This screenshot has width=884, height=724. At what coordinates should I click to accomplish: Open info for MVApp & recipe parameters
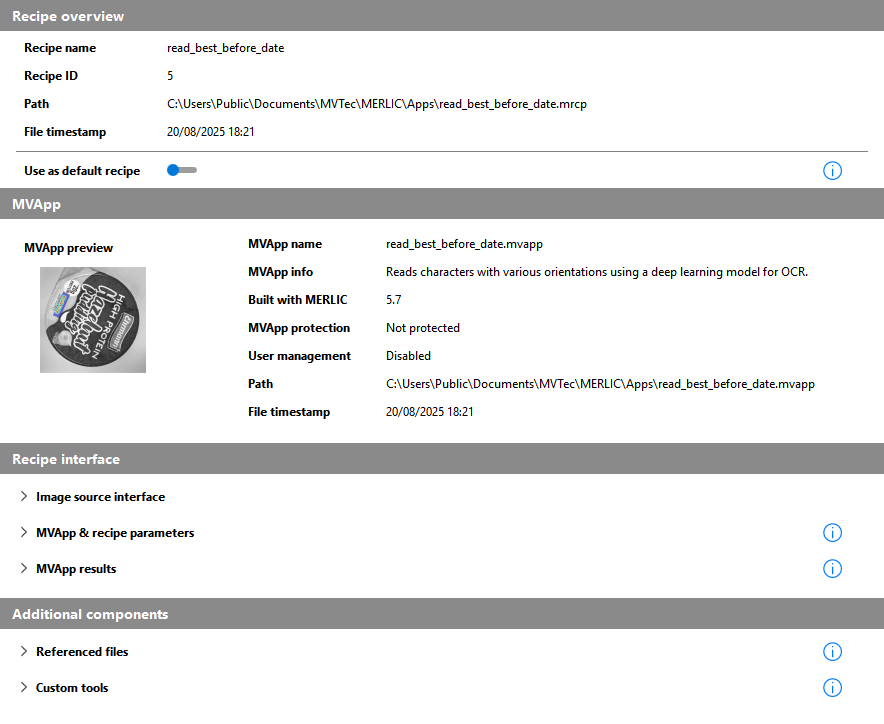(832, 533)
